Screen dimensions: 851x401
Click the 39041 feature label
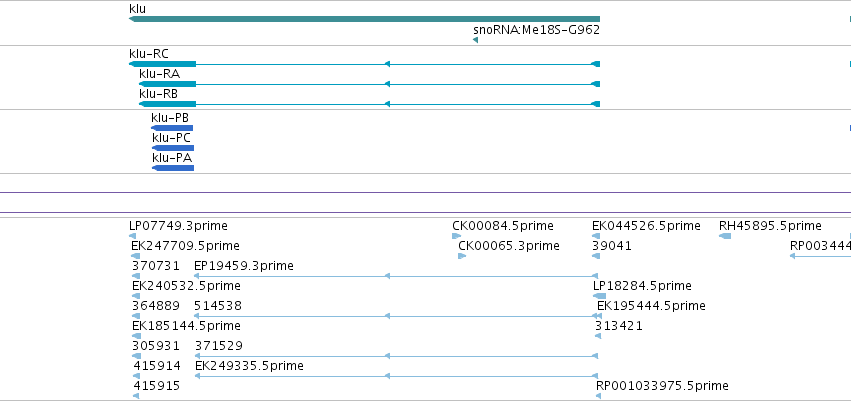(612, 246)
